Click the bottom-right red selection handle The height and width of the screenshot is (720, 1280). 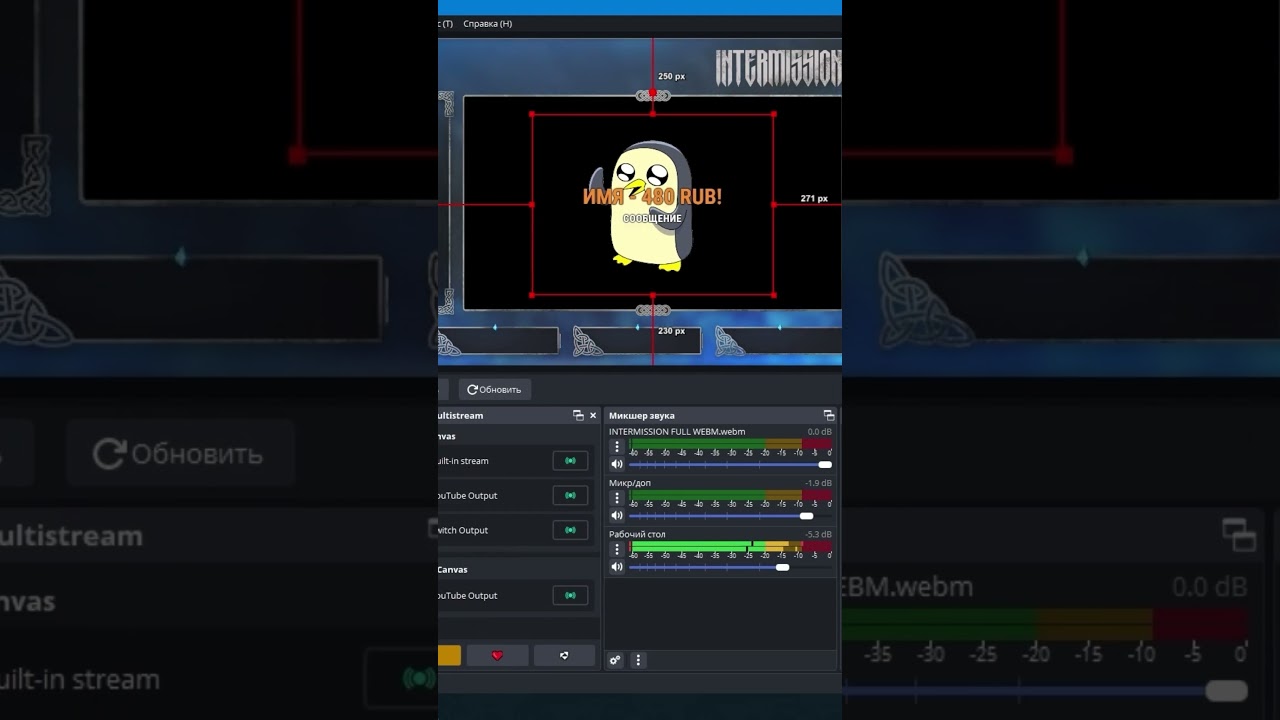[x=774, y=295]
